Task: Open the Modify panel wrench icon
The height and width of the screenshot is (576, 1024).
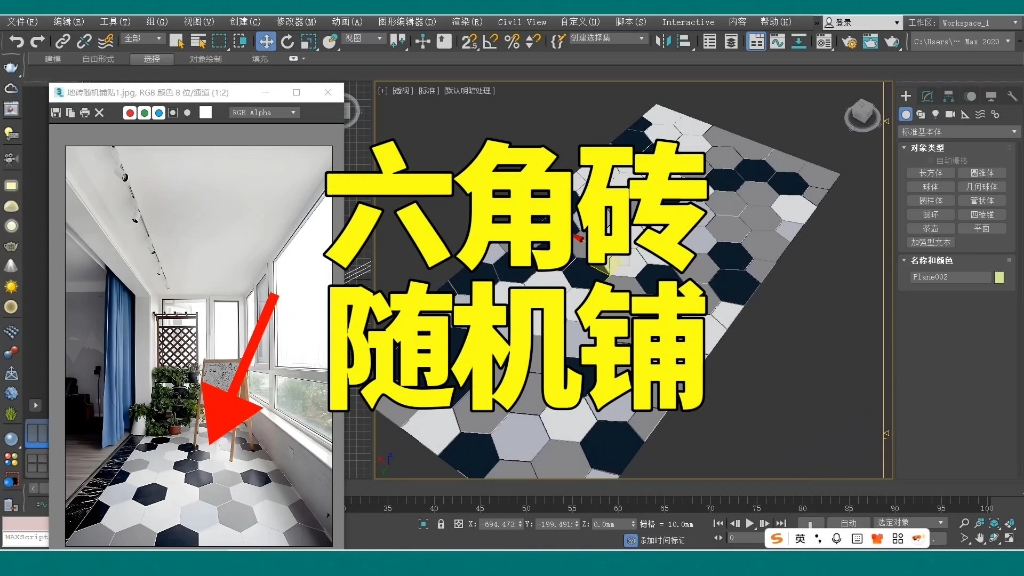Action: (x=1014, y=96)
